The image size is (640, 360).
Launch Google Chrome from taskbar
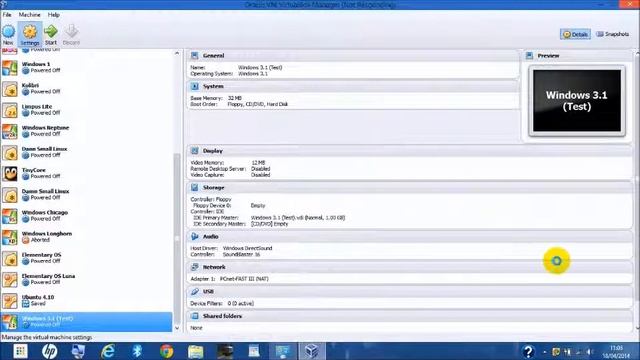[x=167, y=351]
